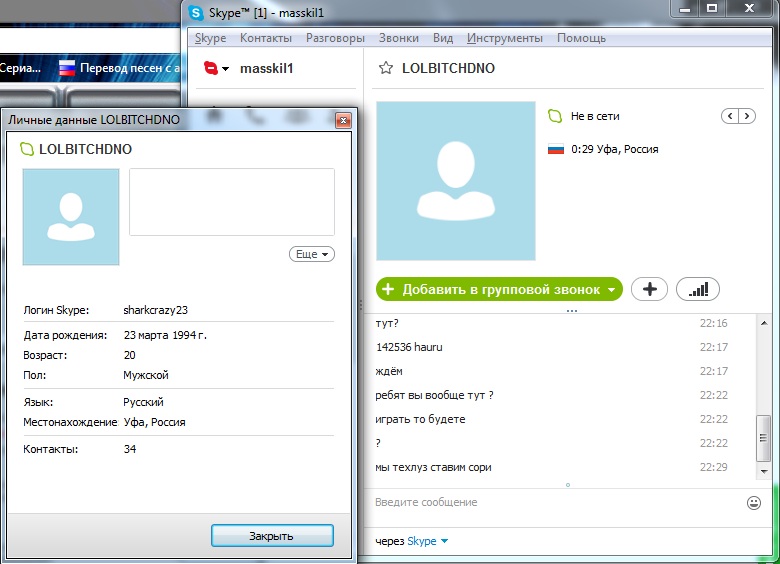Expand arrow on Добавить в групповой звонок
This screenshot has width=780, height=564.
pyautogui.click(x=612, y=290)
